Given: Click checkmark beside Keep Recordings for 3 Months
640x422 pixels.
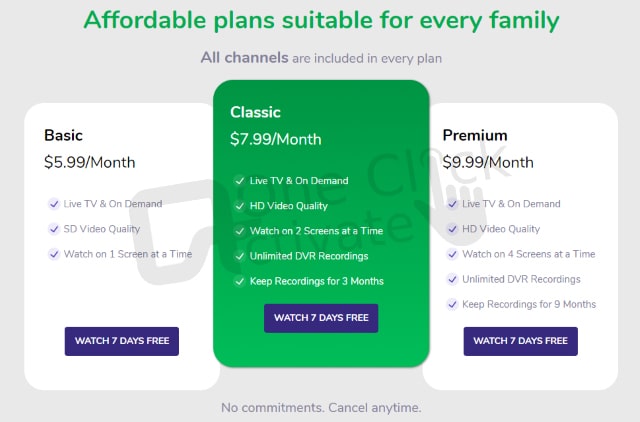Looking at the screenshot, I should pyautogui.click(x=239, y=281).
